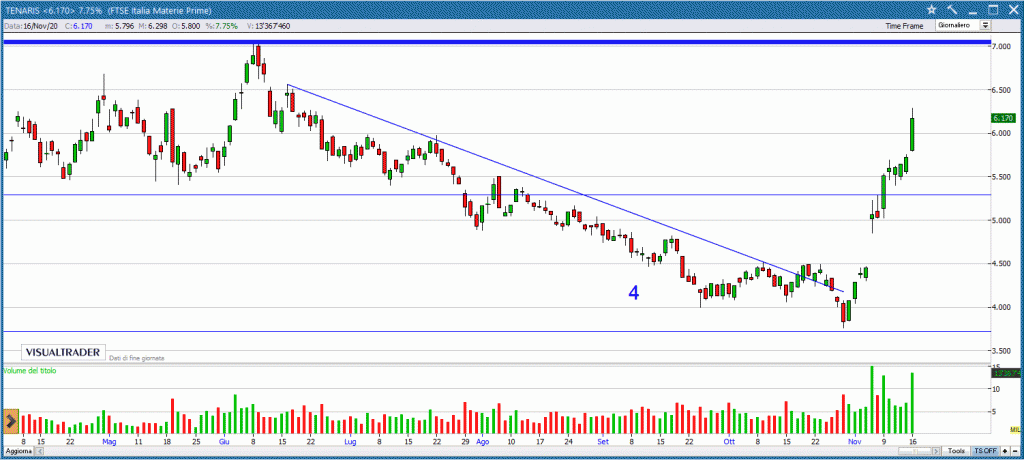Screen dimensions: 1024x460
Task: Click the 3.500 price axis label
Action: point(1002,352)
